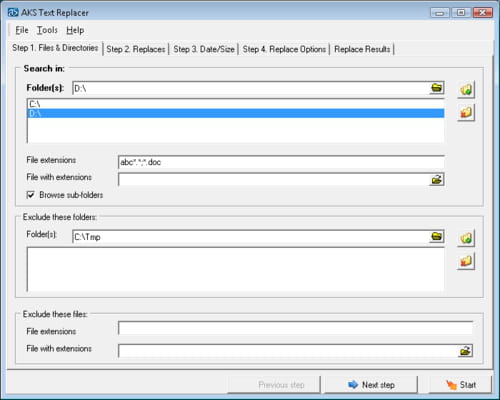Open the File menu
The image size is (500, 400).
click(22, 30)
